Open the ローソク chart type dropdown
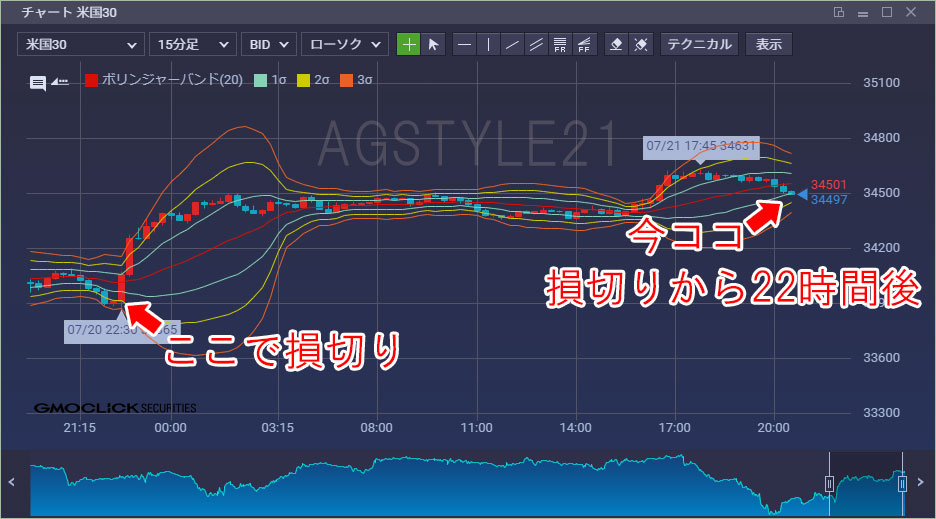Viewport: 936px width, 519px height. 345,44
